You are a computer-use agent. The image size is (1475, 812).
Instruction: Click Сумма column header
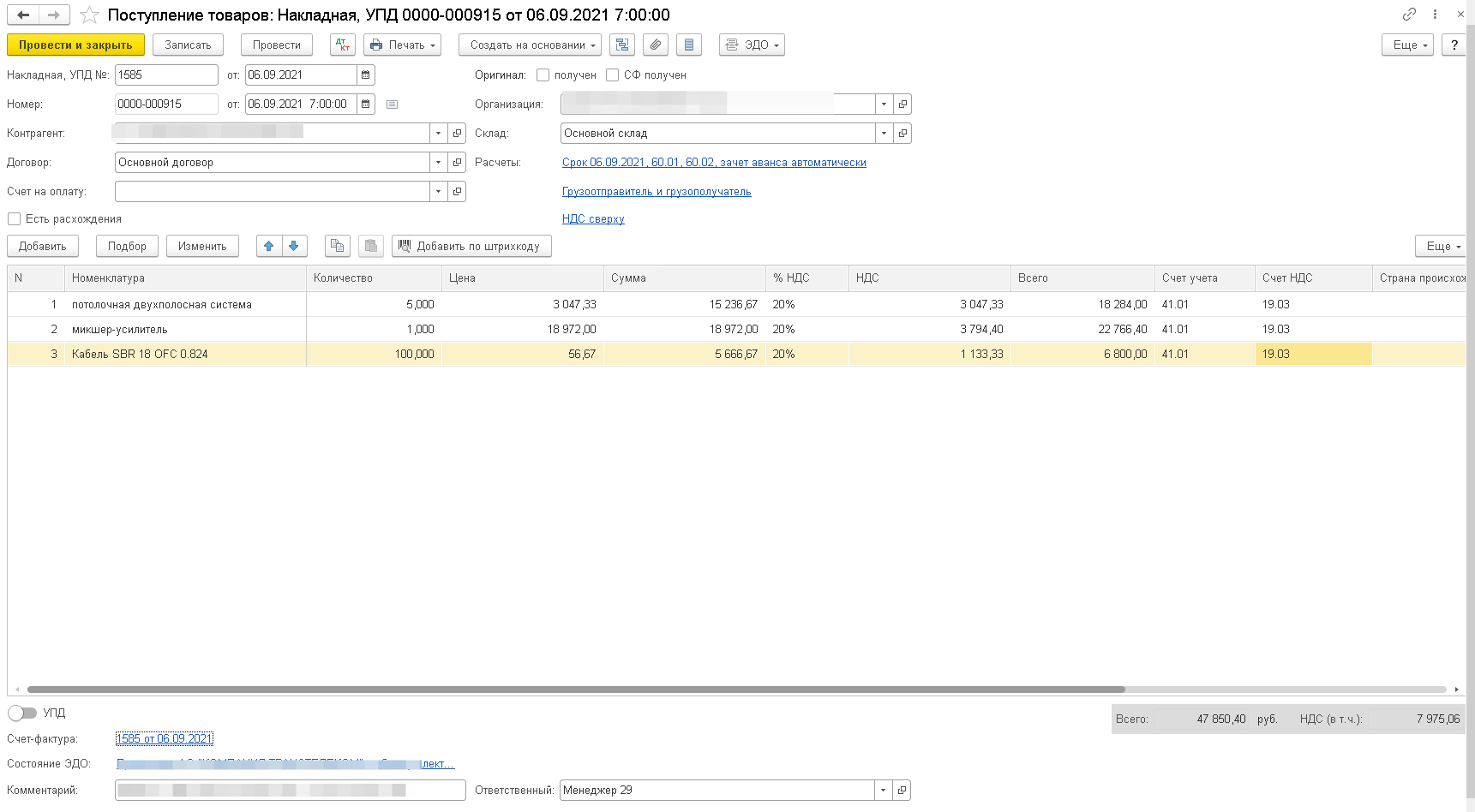685,278
